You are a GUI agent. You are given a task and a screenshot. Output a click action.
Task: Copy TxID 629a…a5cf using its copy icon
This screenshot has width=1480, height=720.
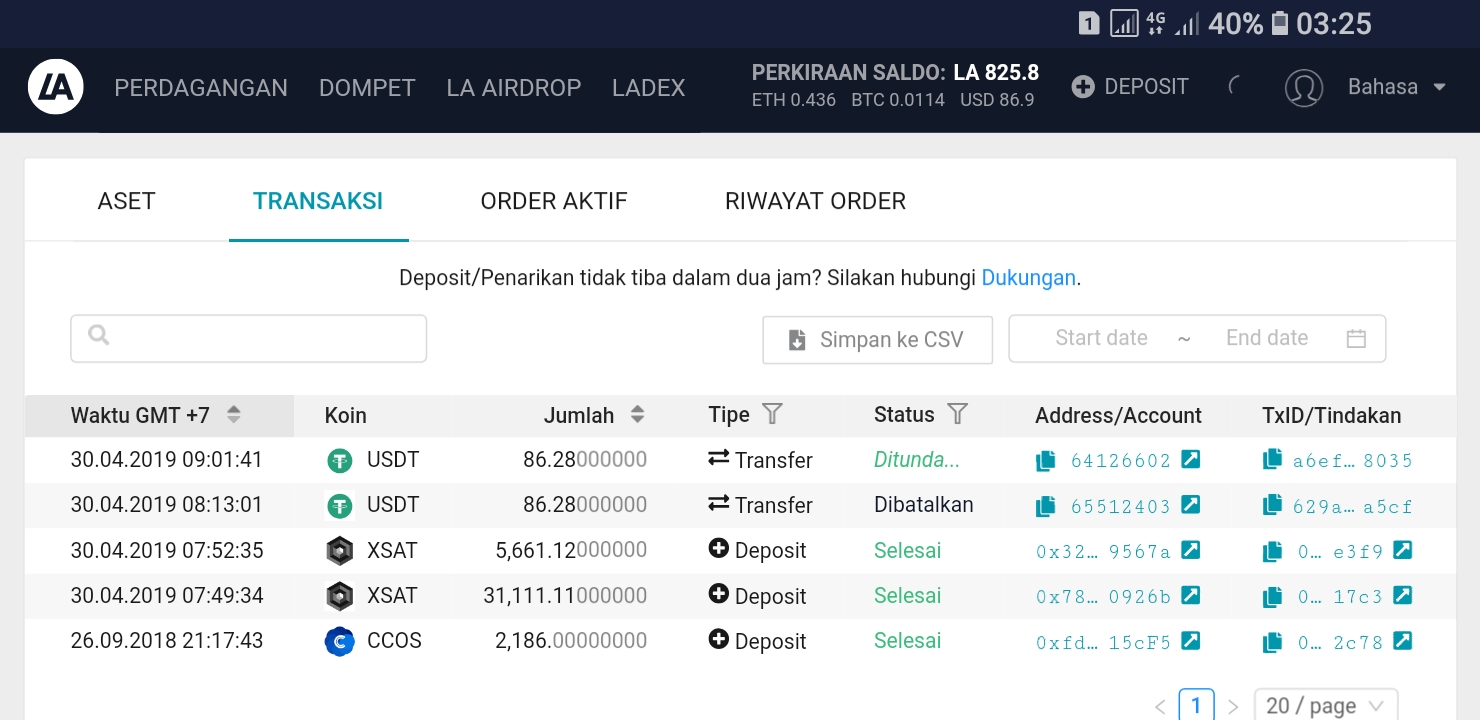(1272, 505)
